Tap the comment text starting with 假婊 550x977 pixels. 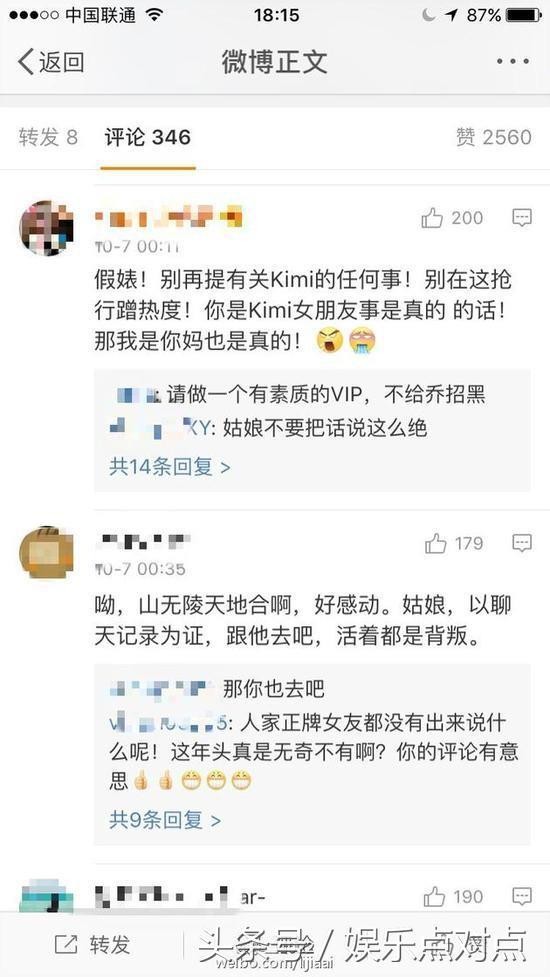303,310
